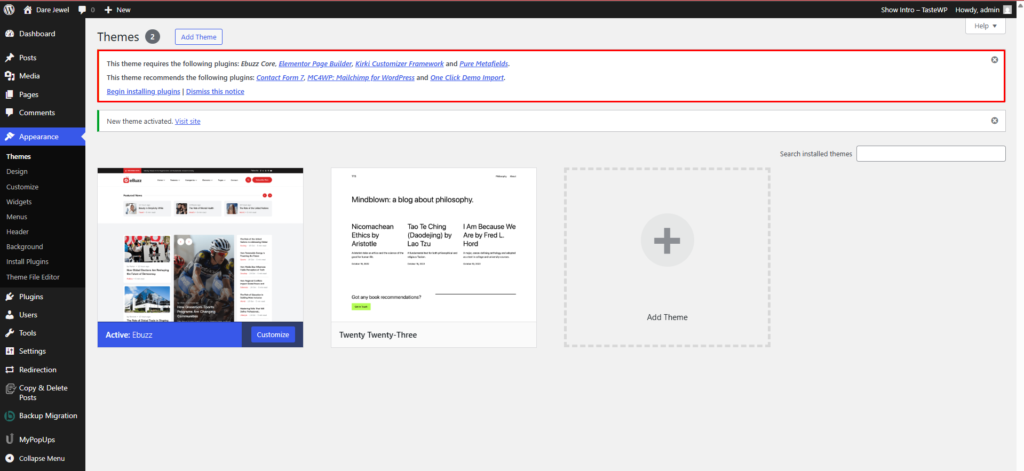Go to Users section
The width and height of the screenshot is (1024, 471).
28,315
